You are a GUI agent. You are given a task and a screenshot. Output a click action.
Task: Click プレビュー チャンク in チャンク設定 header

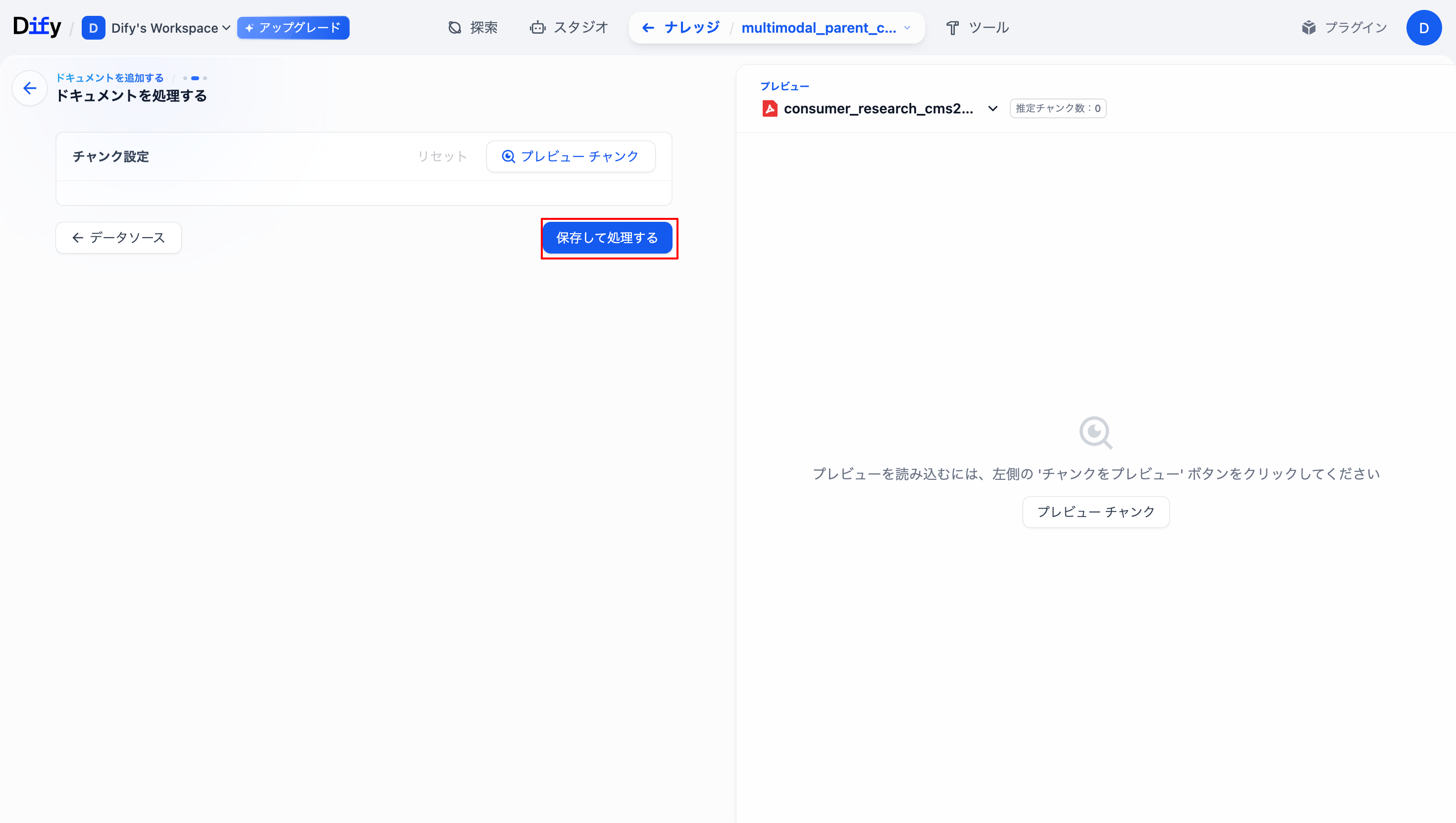tap(571, 156)
